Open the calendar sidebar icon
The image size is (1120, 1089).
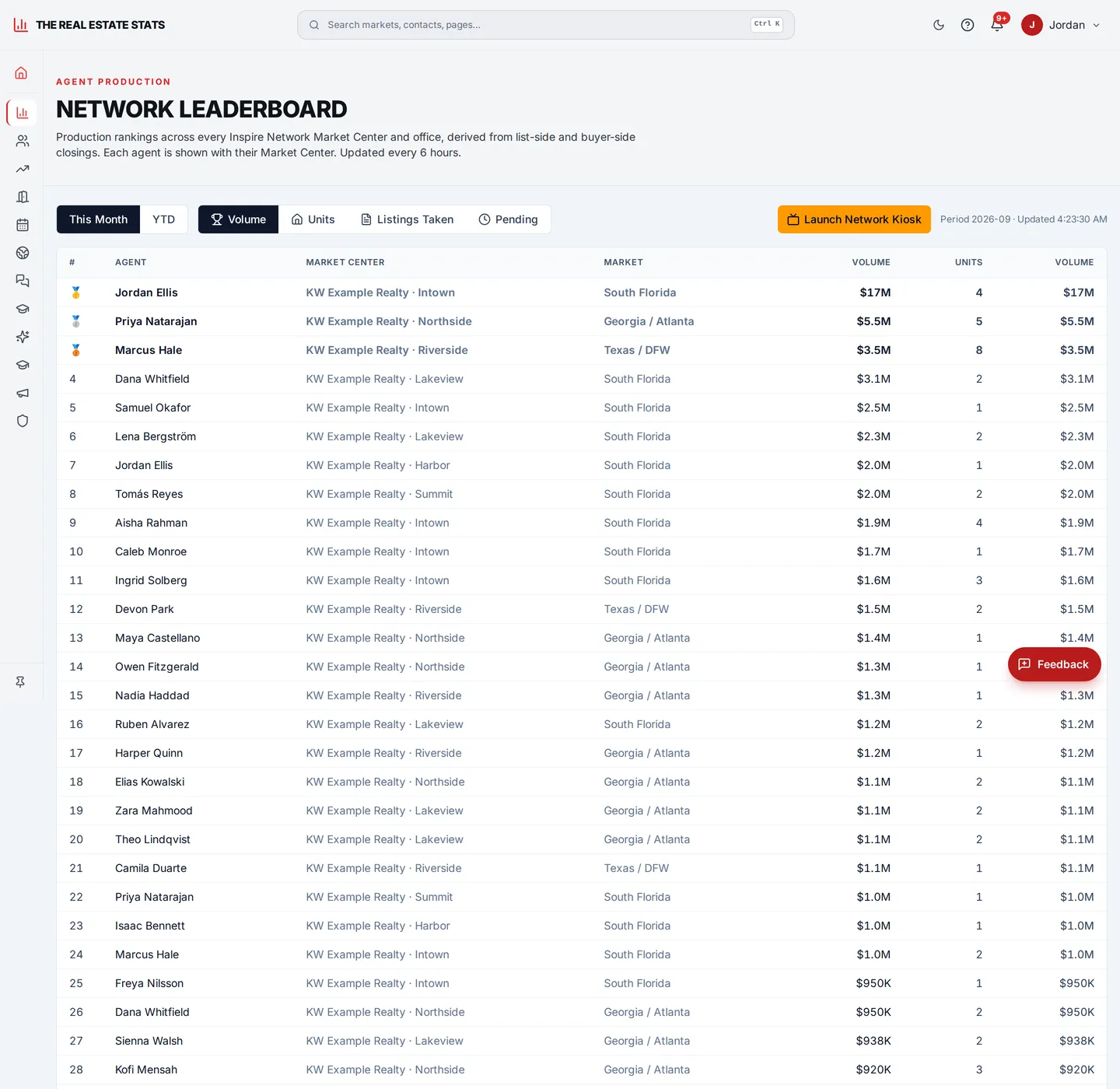[x=22, y=225]
